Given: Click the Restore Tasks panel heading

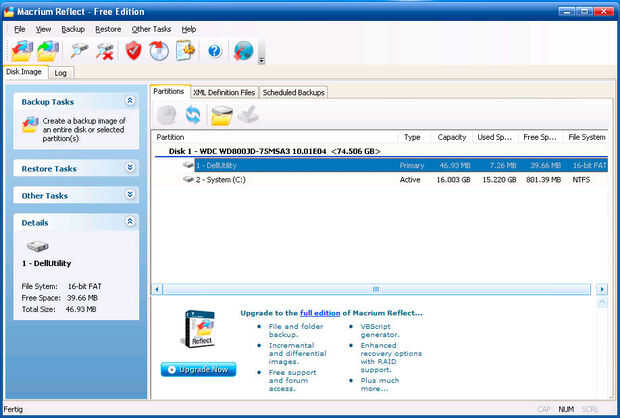Looking at the screenshot, I should [49, 169].
